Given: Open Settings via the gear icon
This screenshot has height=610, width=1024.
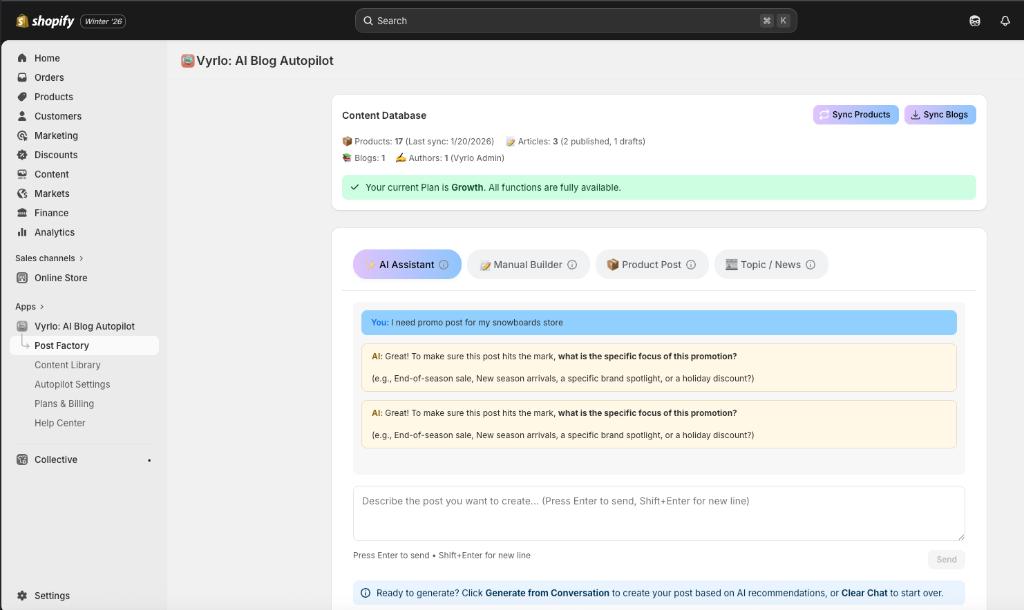Looking at the screenshot, I should coord(22,596).
